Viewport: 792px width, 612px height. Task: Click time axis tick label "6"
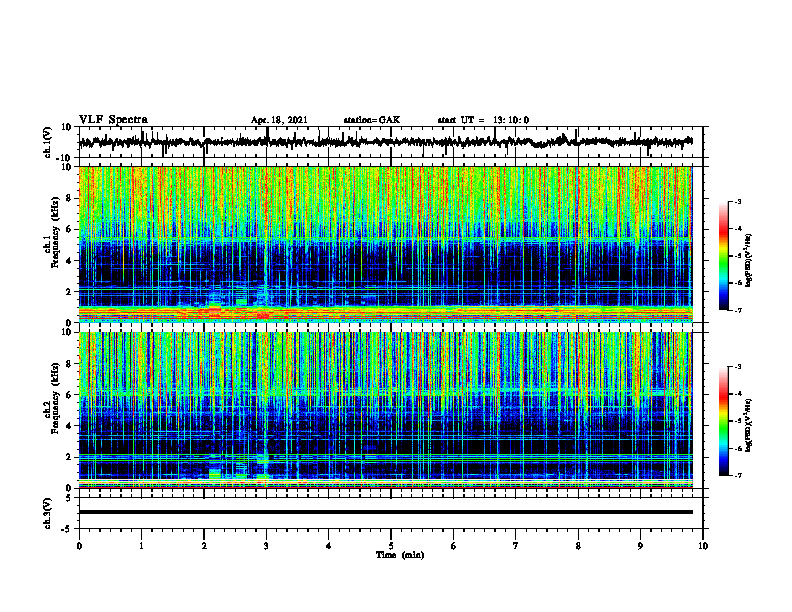[454, 546]
